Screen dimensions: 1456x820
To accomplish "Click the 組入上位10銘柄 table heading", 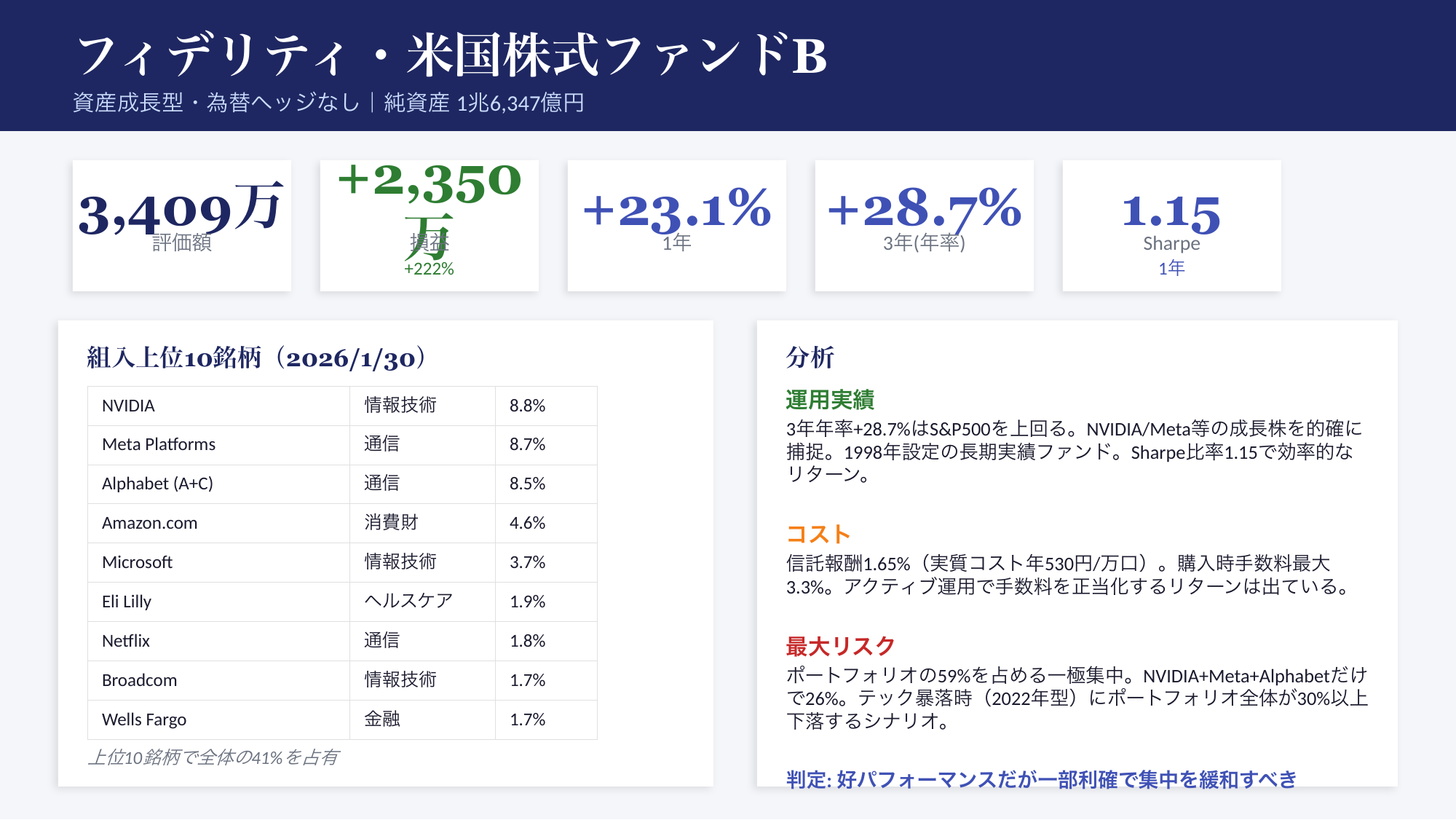I will (256, 358).
